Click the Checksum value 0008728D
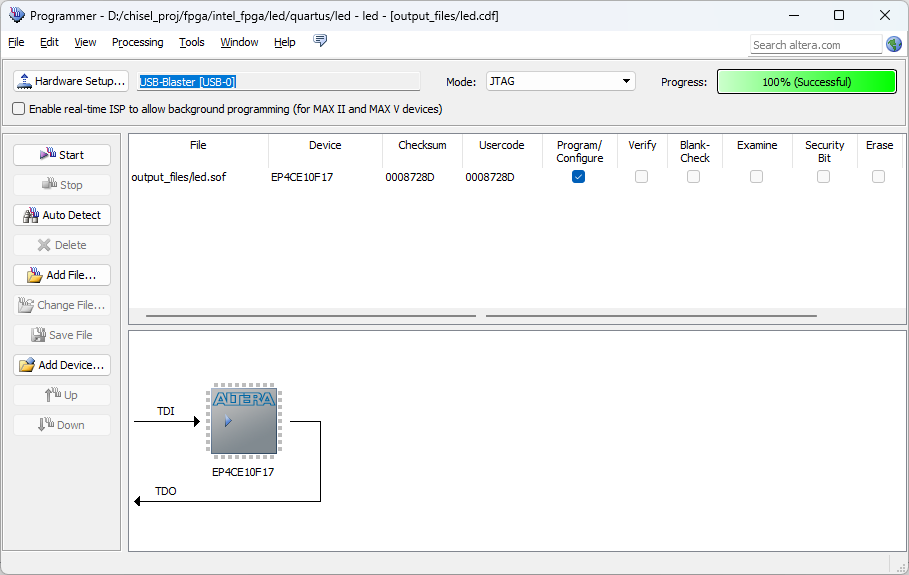This screenshot has height=575, width=909. coord(410,177)
